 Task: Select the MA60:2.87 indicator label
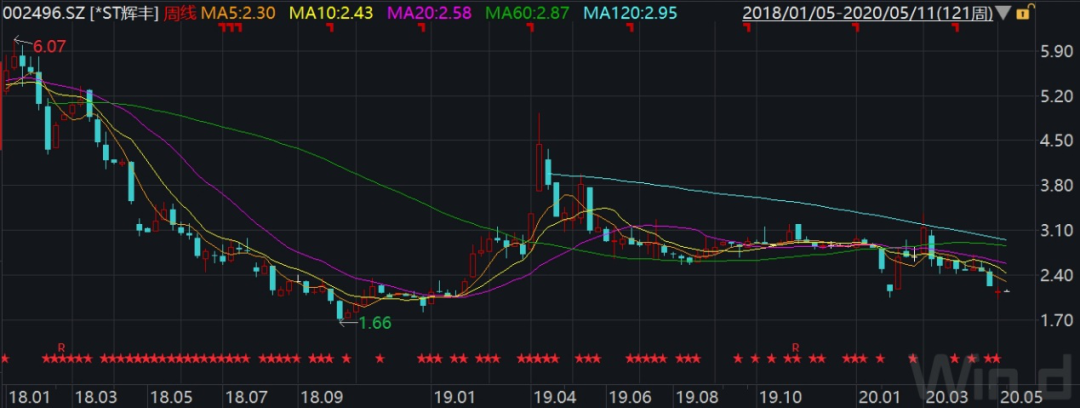pos(526,12)
